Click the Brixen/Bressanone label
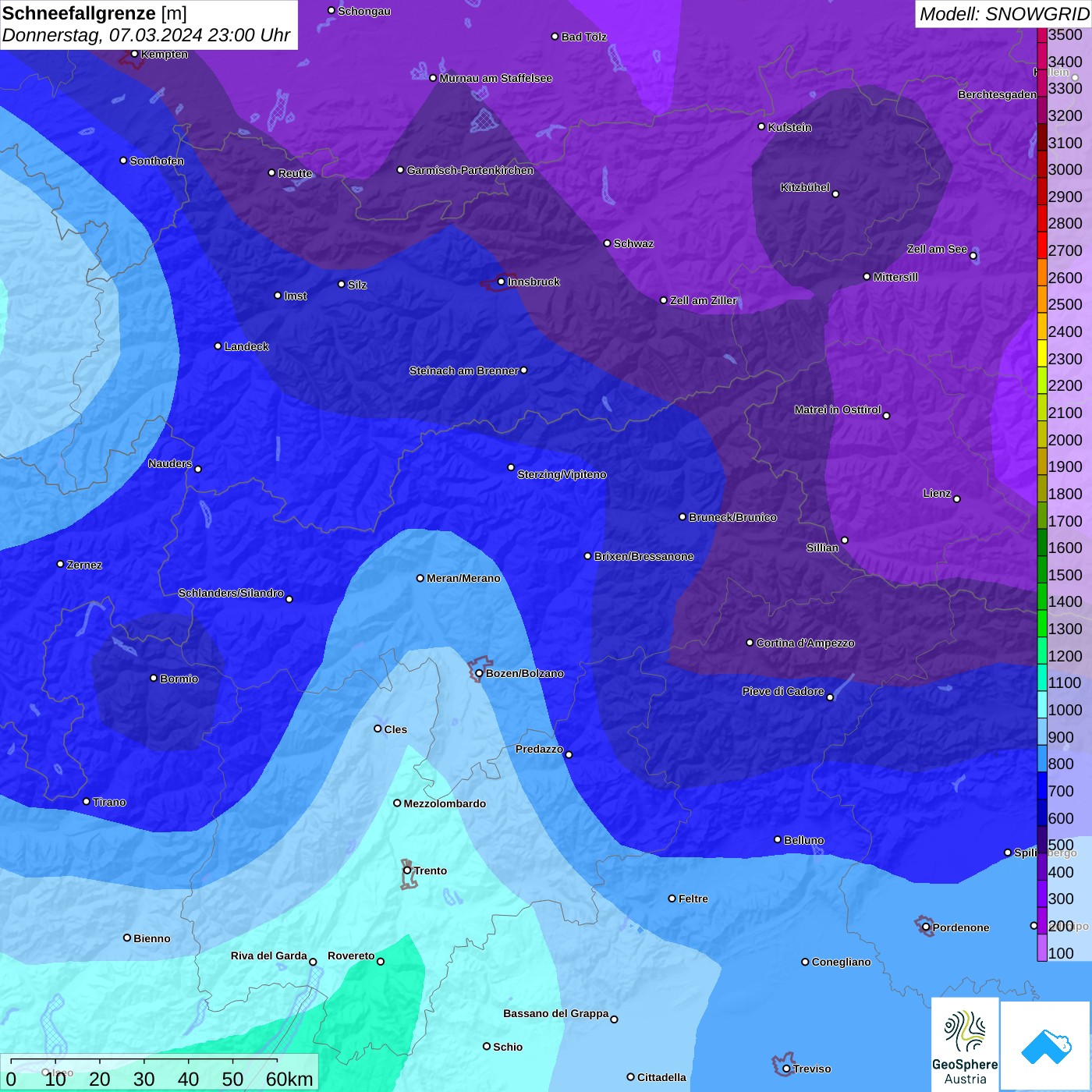The image size is (1092, 1092). [643, 556]
